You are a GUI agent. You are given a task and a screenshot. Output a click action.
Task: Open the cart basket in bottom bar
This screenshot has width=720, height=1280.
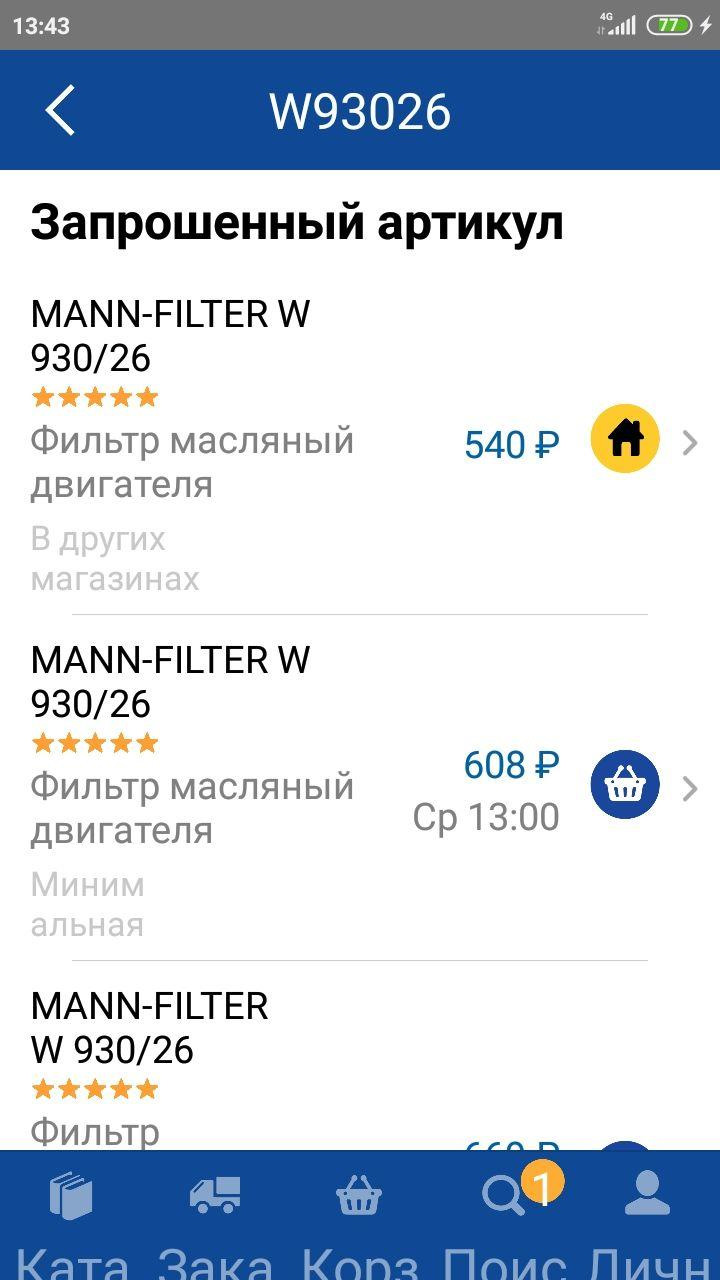(359, 1196)
